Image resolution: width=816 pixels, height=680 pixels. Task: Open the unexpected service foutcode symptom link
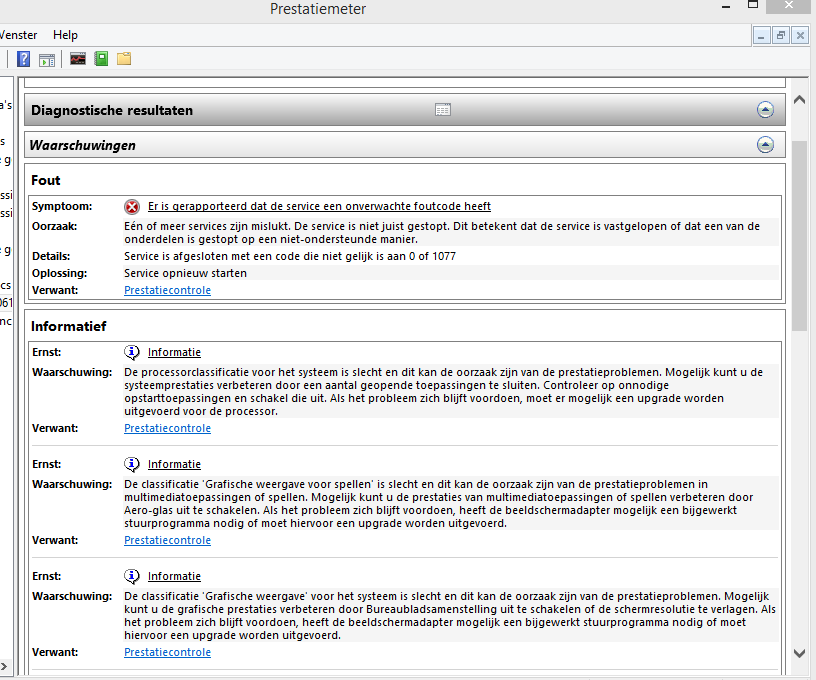coord(319,206)
